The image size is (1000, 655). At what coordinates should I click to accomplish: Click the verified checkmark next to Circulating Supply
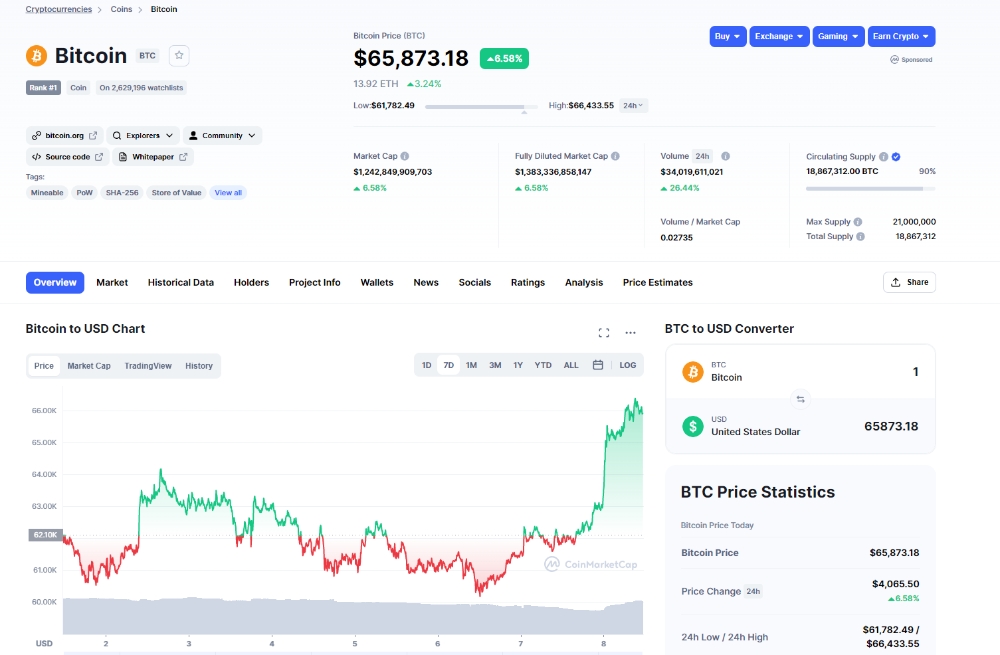click(x=896, y=156)
